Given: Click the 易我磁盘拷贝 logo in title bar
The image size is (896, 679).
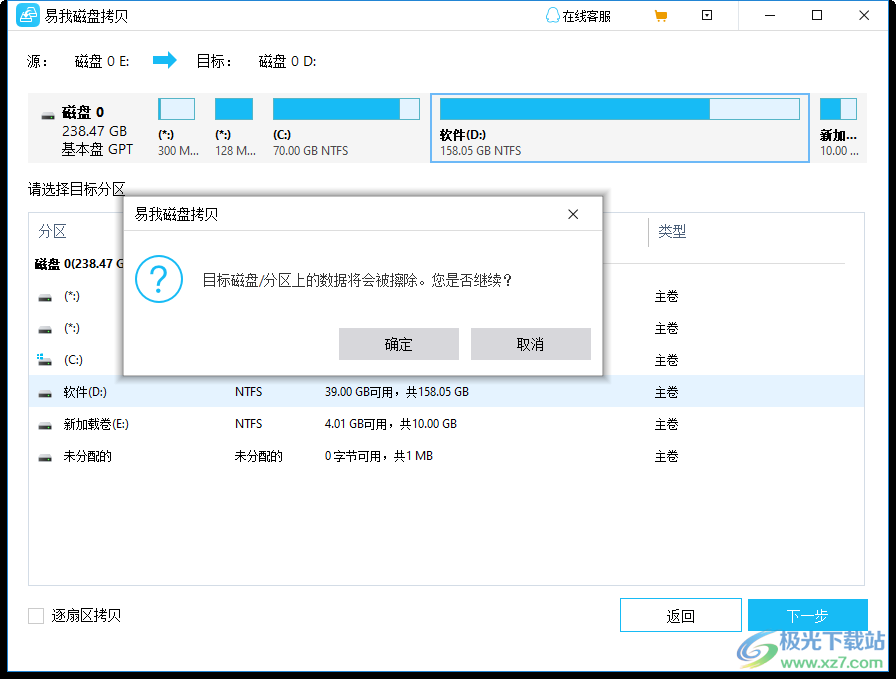Looking at the screenshot, I should click(x=27, y=15).
